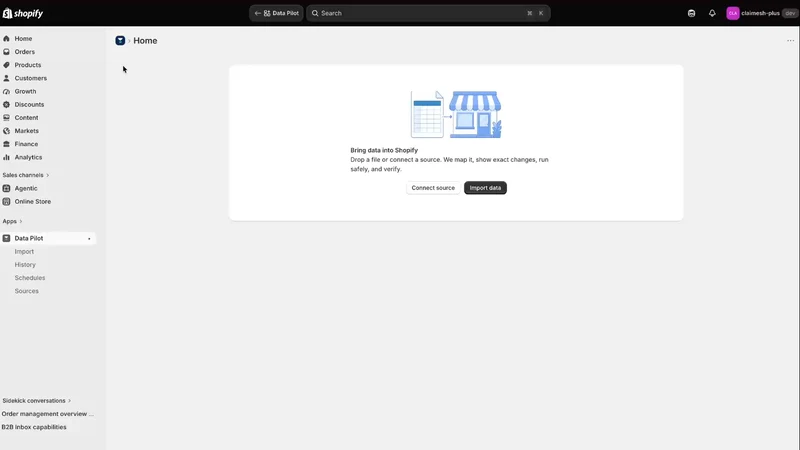
Task: Expand Sidekick conversations section
Action: [37, 401]
